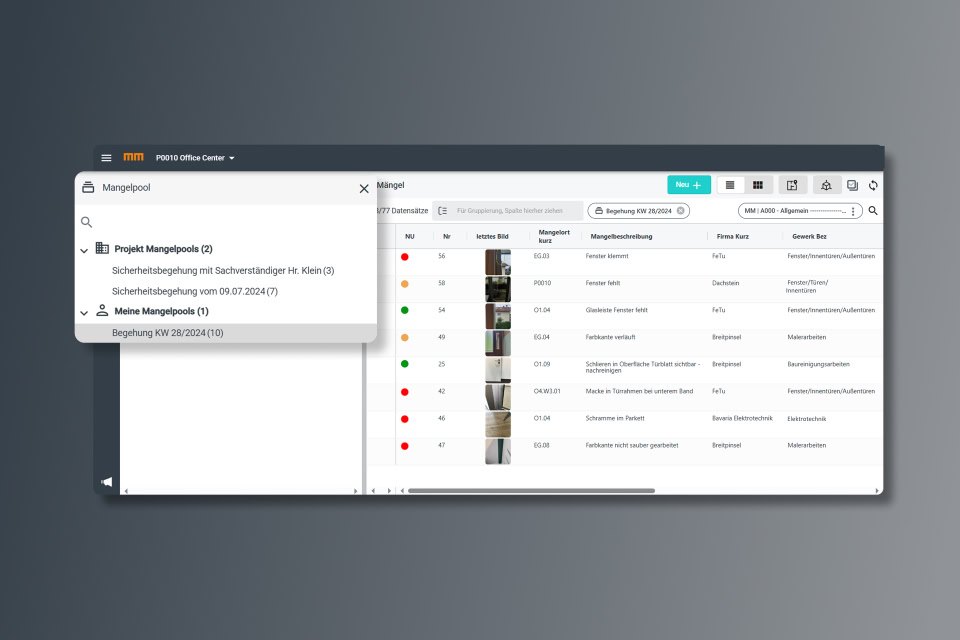Viewport: 960px width, 640px height.
Task: Collapse the Projekt Mangelpools group
Action: pyautogui.click(x=85, y=250)
